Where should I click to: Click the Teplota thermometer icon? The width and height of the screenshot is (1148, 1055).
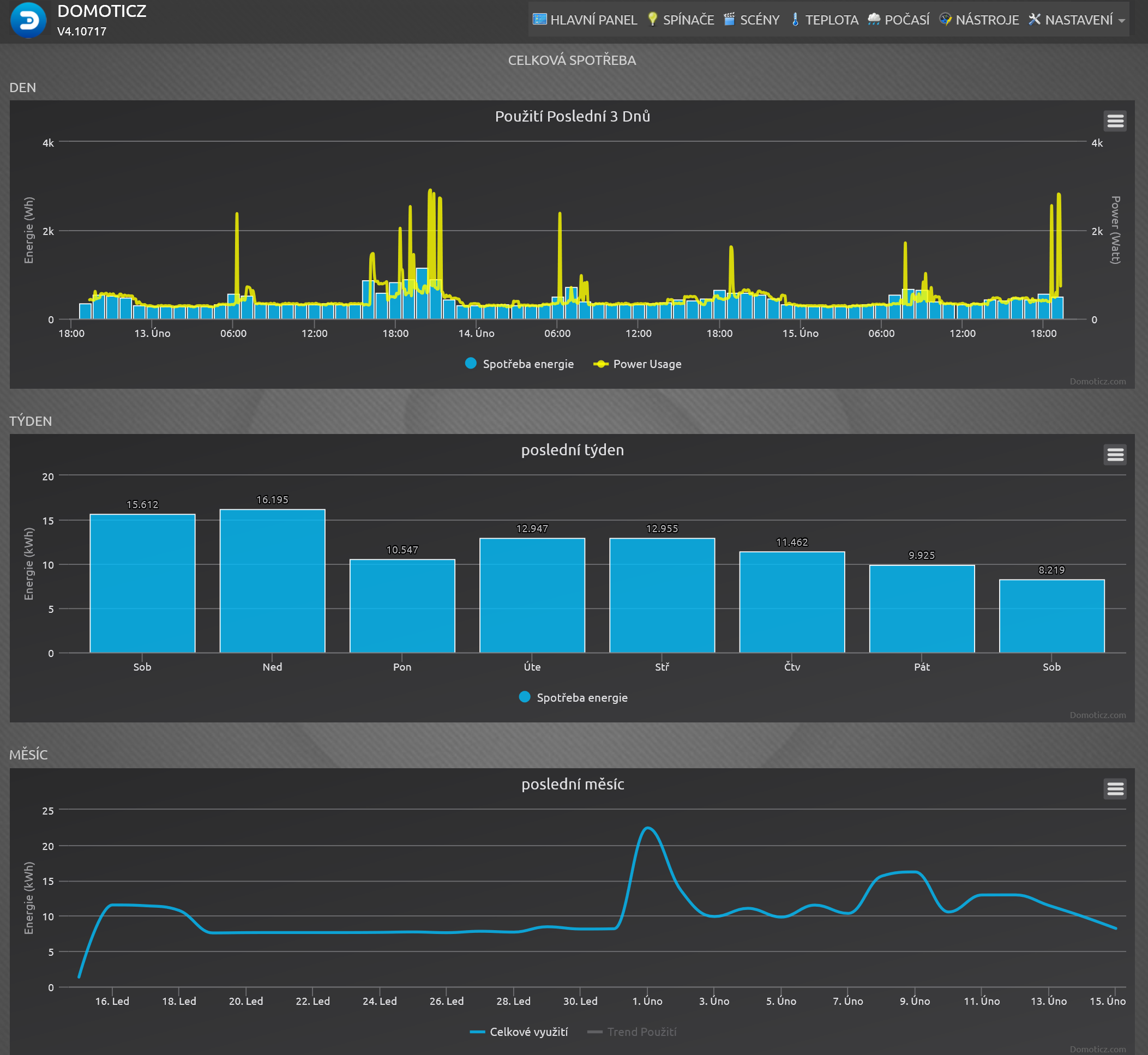point(795,20)
